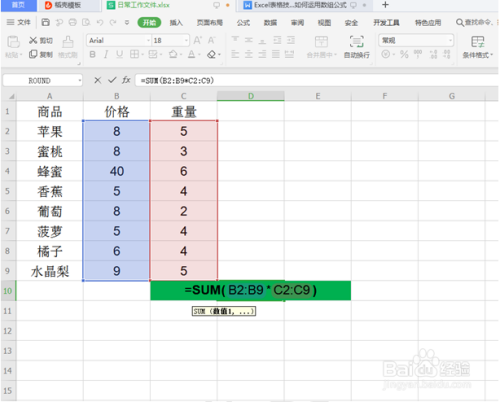
Task: Open the Clear eraser dropdown arrow
Action: (x=219, y=54)
